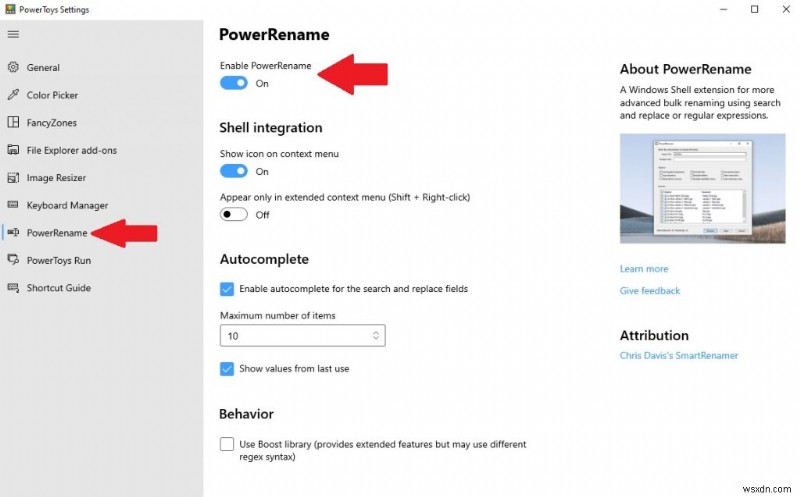Click the PowerRename sidebar icon

[13, 233]
